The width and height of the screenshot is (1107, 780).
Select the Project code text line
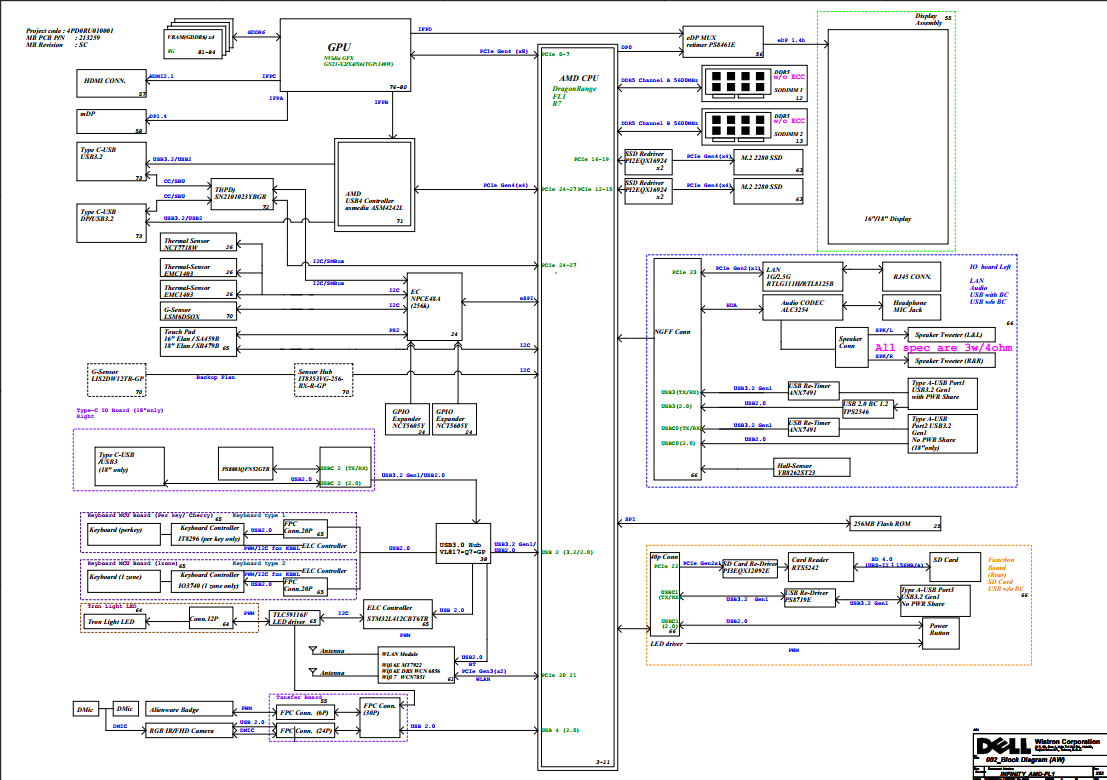pyautogui.click(x=70, y=31)
